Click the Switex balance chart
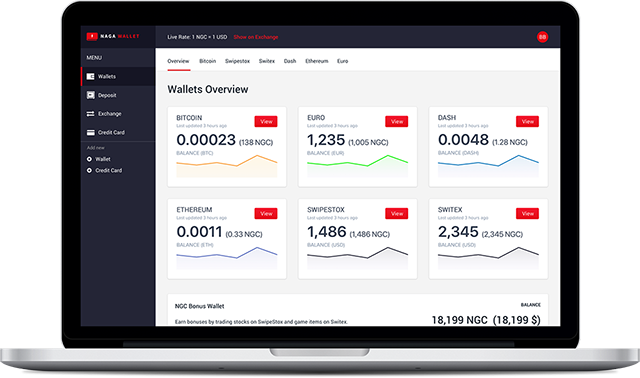Screen dimensions: 640x378 pos(488,258)
